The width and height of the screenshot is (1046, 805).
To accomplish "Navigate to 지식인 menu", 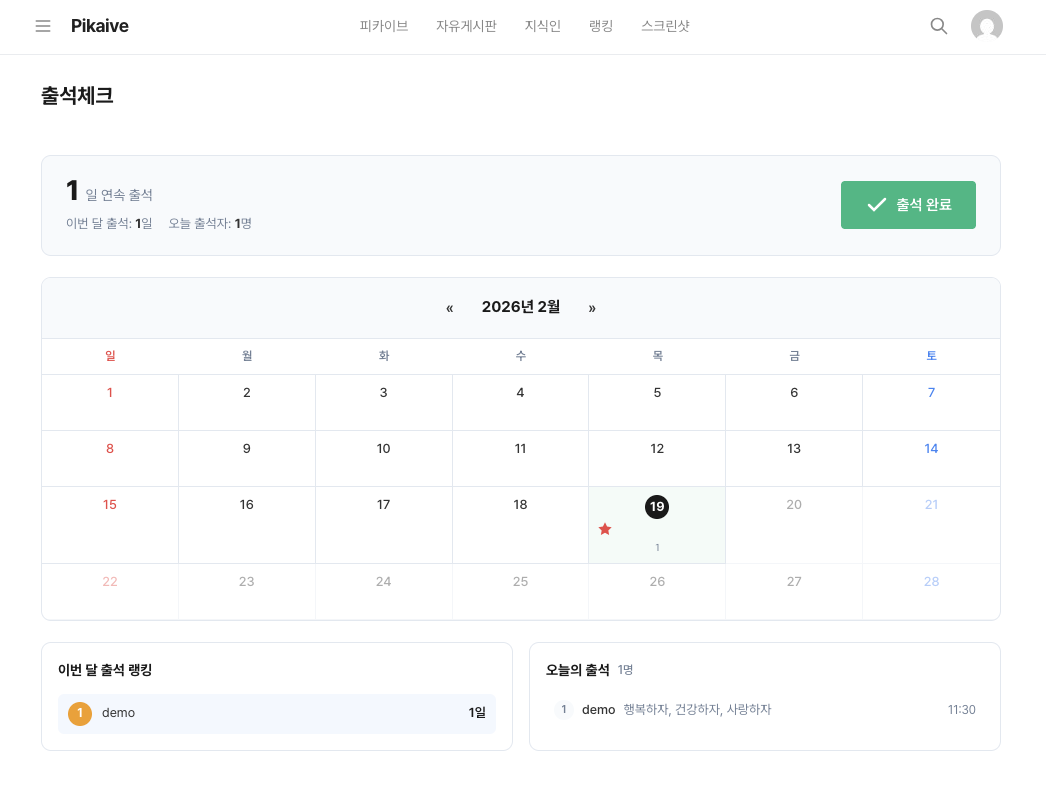I will tap(543, 26).
